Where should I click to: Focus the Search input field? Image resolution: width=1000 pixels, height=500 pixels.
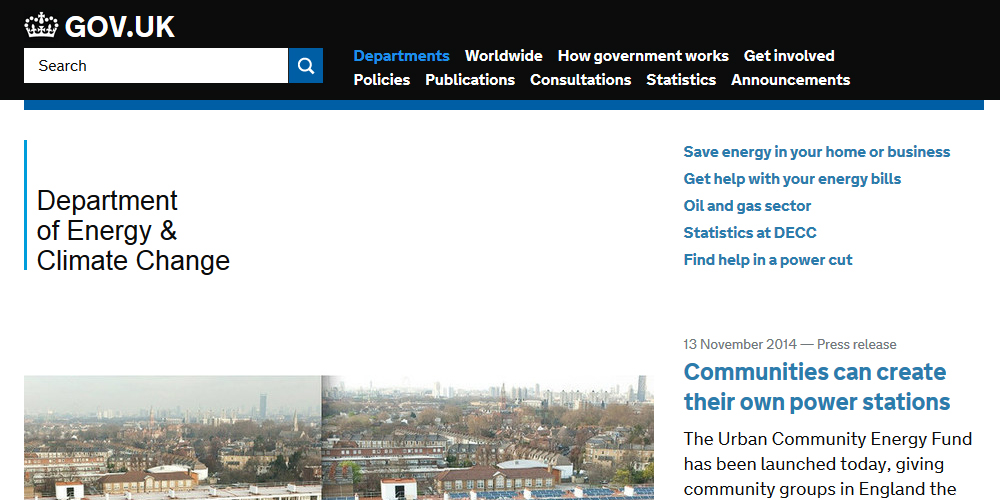pos(156,66)
